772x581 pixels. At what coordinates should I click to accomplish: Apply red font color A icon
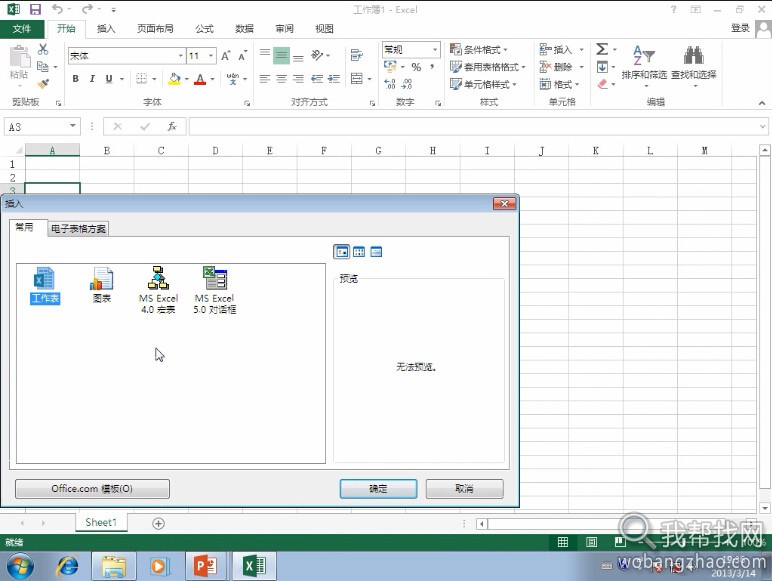[x=200, y=79]
